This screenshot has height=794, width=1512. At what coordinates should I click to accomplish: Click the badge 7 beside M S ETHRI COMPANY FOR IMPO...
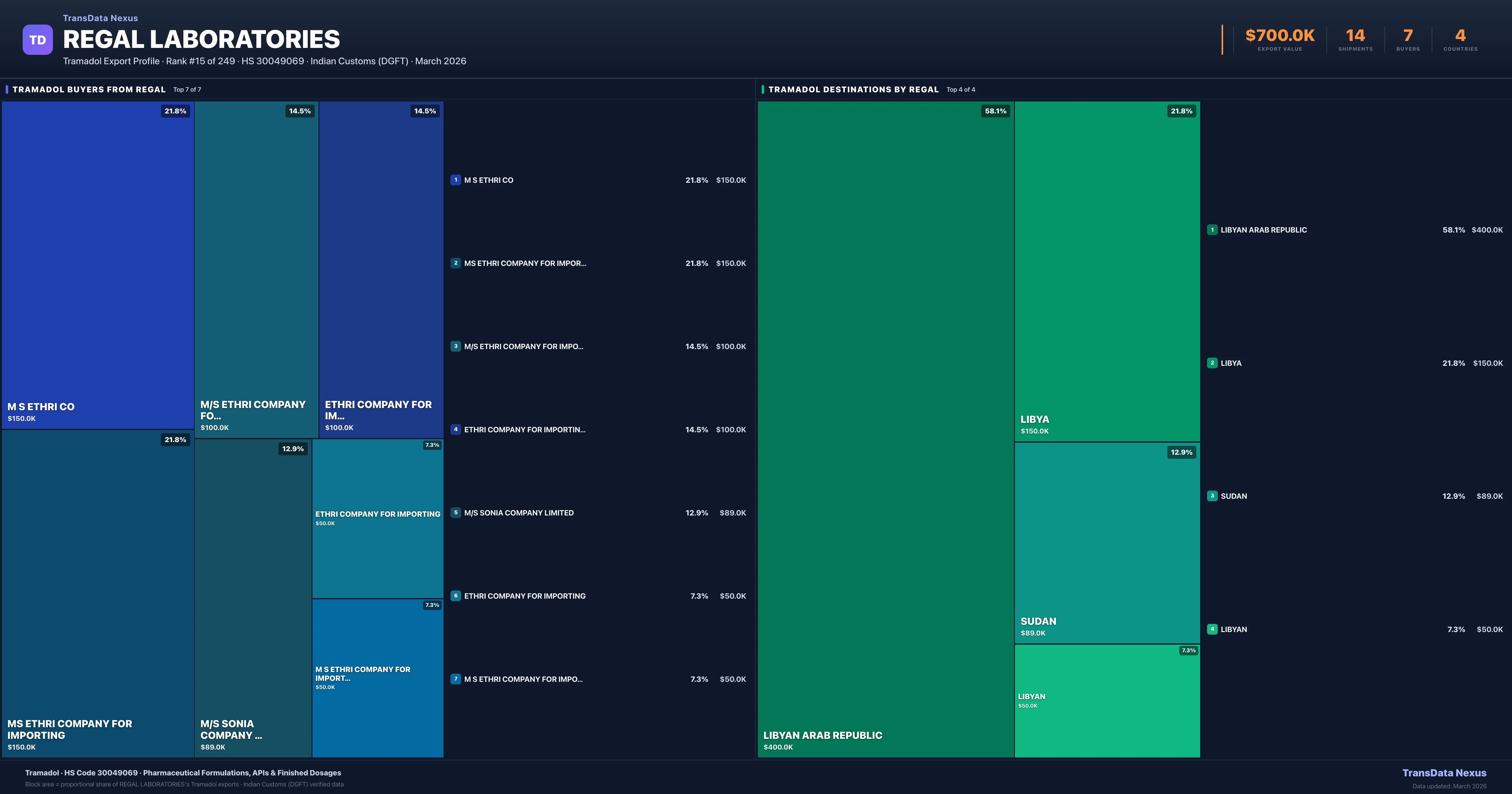(x=456, y=679)
